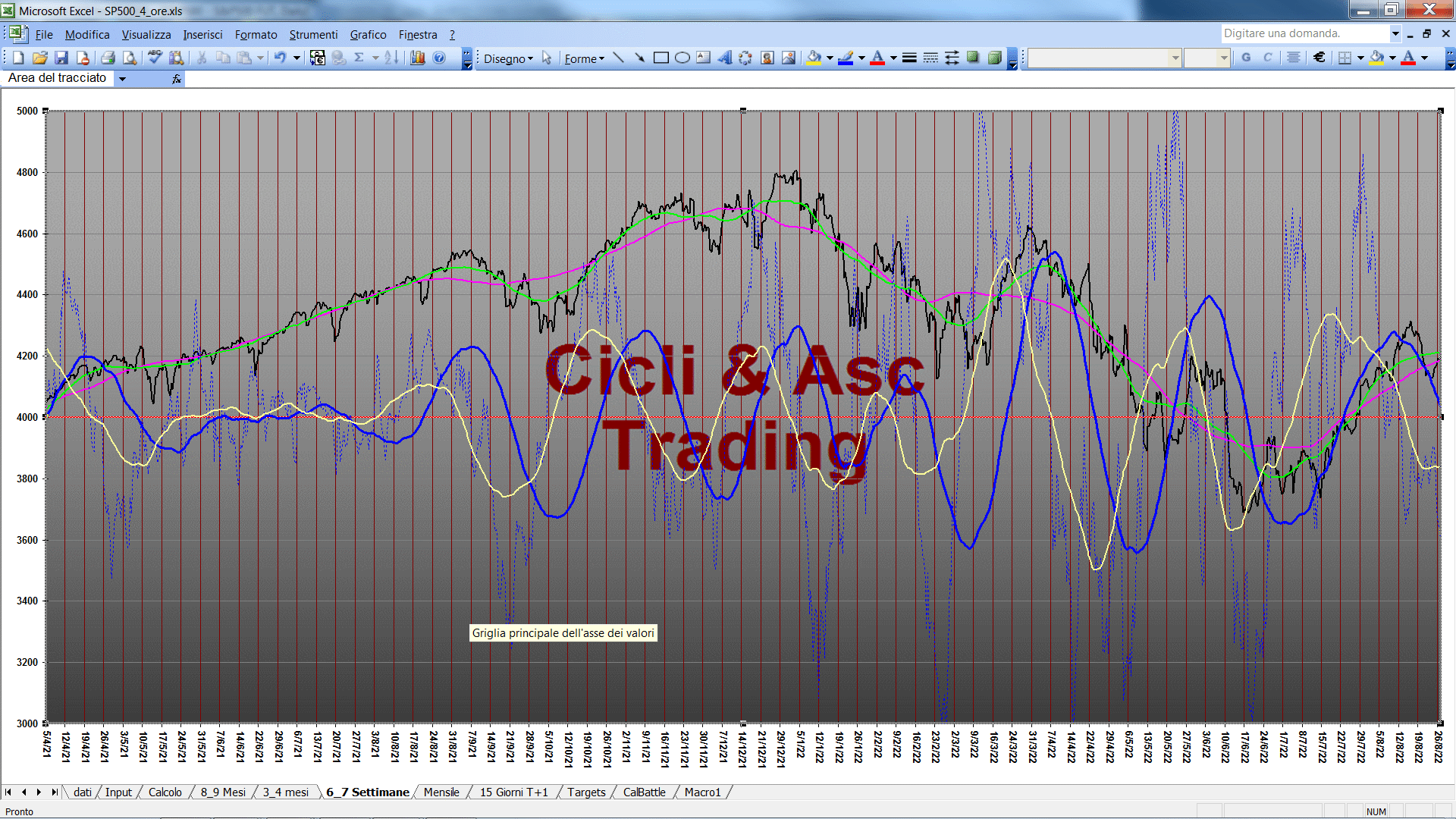
Task: Jump to first sheet navigation arrow
Action: coord(8,792)
